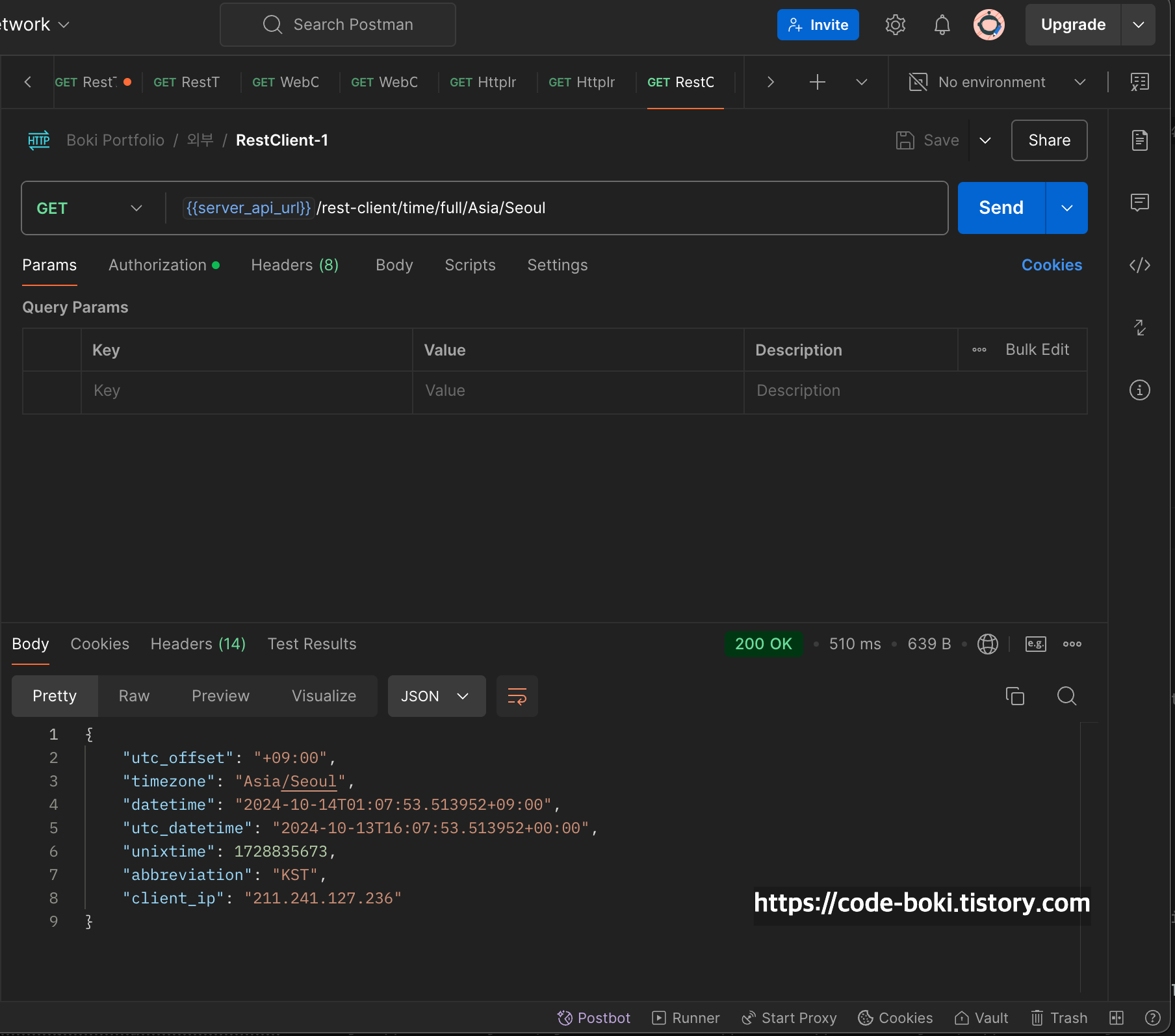1175x1036 pixels.
Task: Open Postbot from the status bar
Action: [x=593, y=1018]
